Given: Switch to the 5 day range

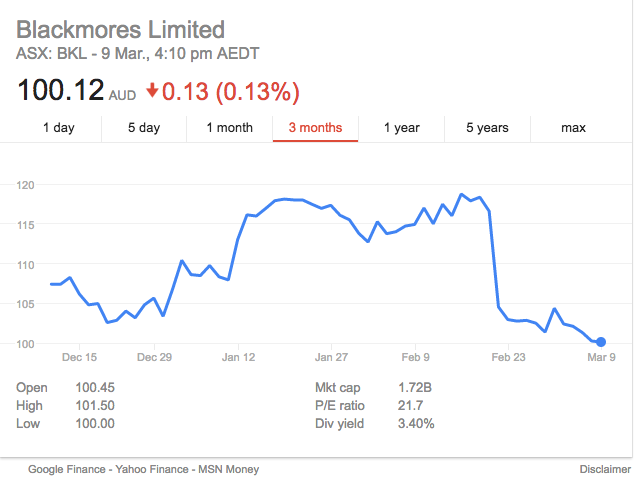Looking at the screenshot, I should point(144,128).
